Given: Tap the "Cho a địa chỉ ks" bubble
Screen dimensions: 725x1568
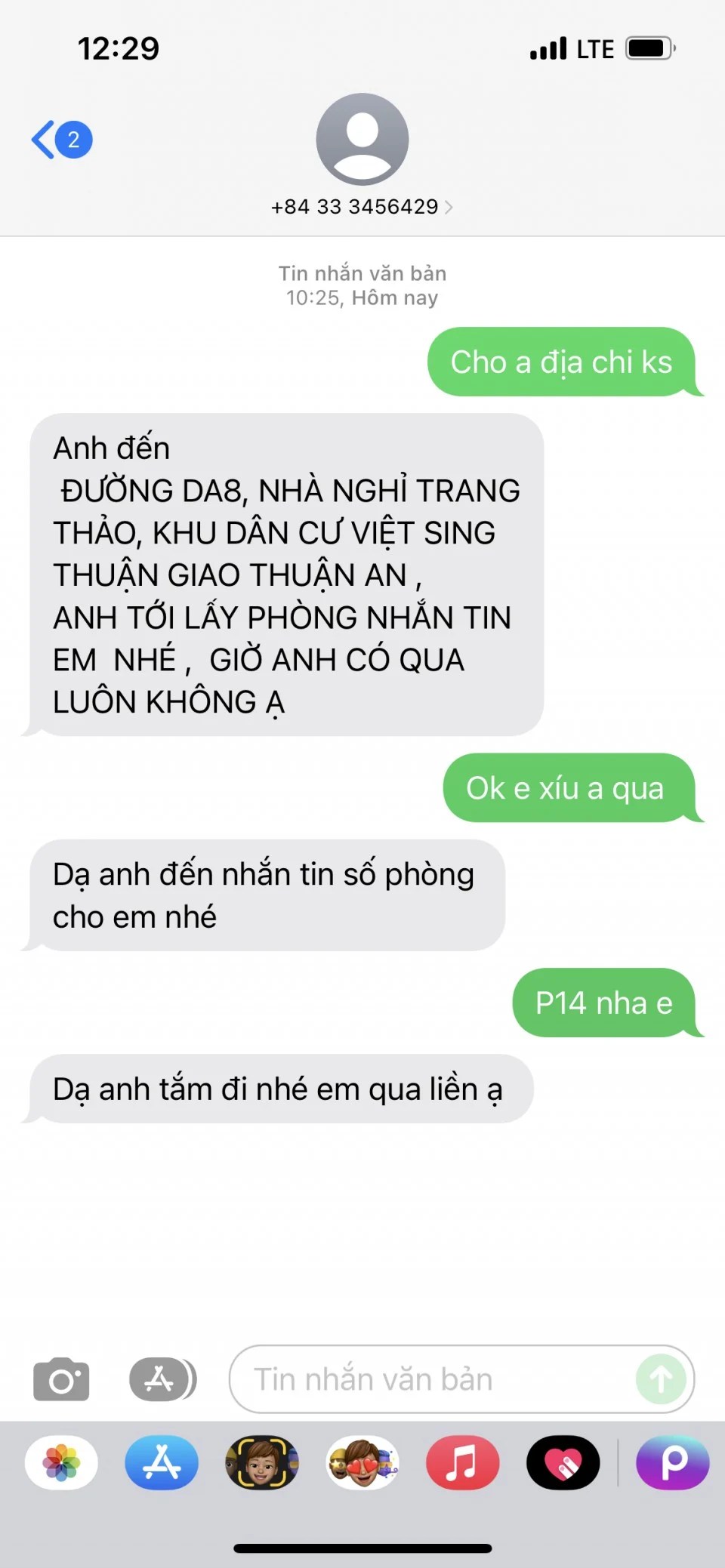Looking at the screenshot, I should [x=562, y=362].
